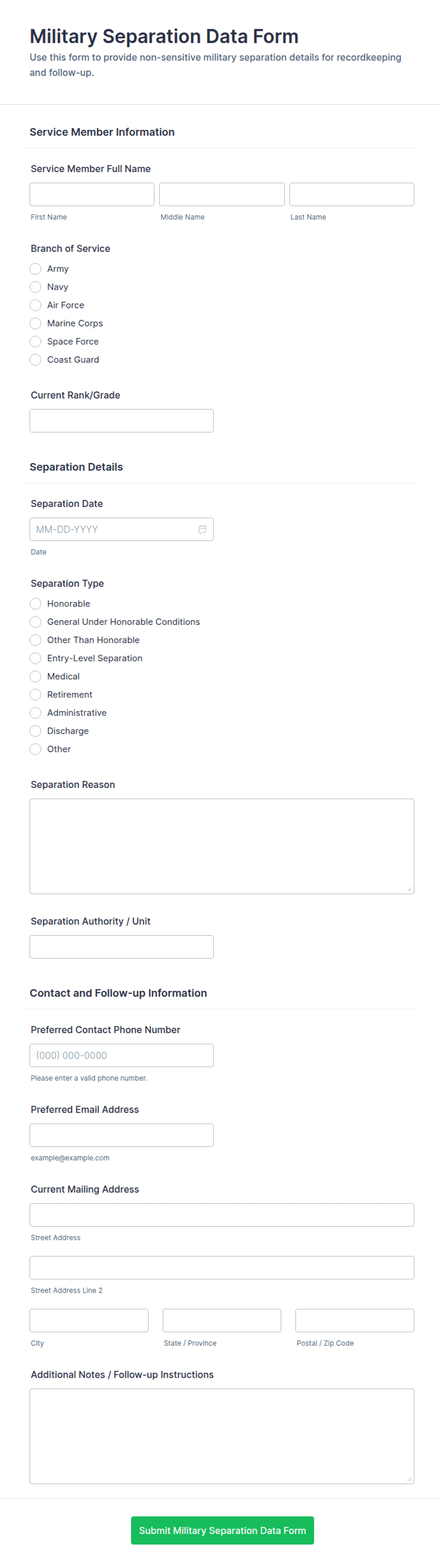Image resolution: width=440 pixels, height=1568 pixels.
Task: Select Space Force branch option
Action: [x=35, y=342]
